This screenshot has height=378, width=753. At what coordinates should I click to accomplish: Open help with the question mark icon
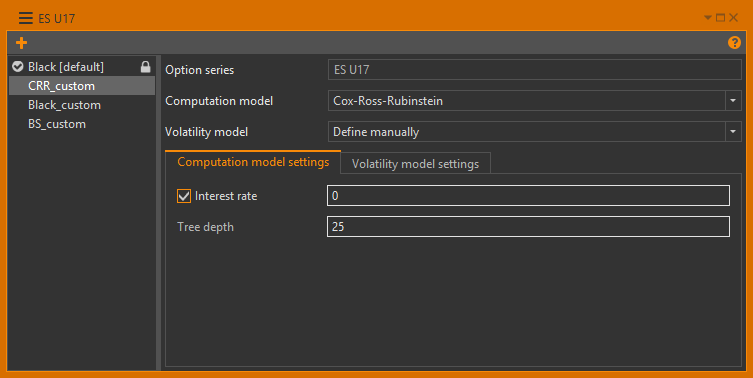pos(734,42)
